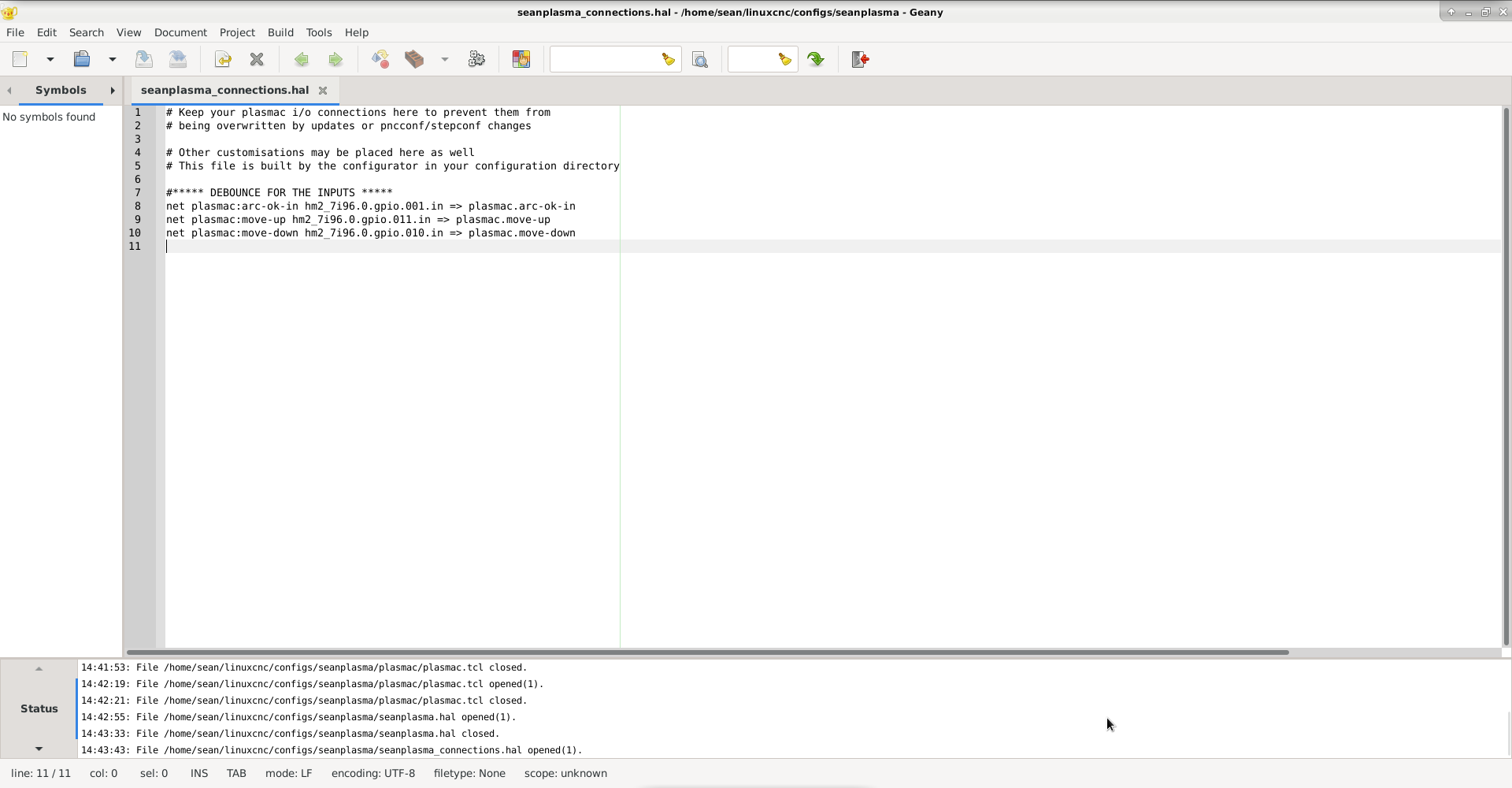The height and width of the screenshot is (788, 1512).
Task: Compile the current file icon
Action: pos(380,59)
